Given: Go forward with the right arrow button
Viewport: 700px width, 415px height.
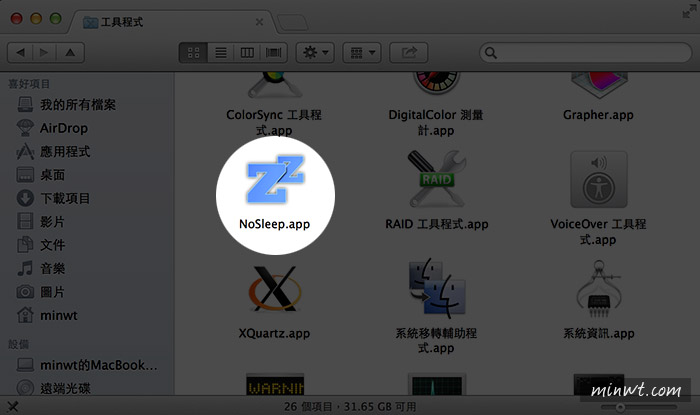Looking at the screenshot, I should click(x=44, y=53).
